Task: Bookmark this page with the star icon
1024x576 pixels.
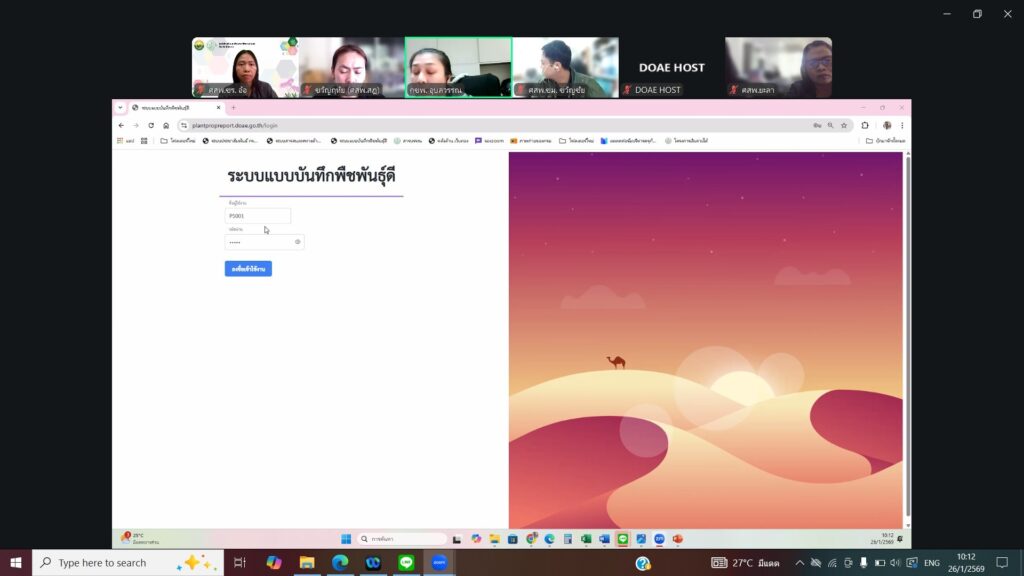Action: pyautogui.click(x=844, y=126)
